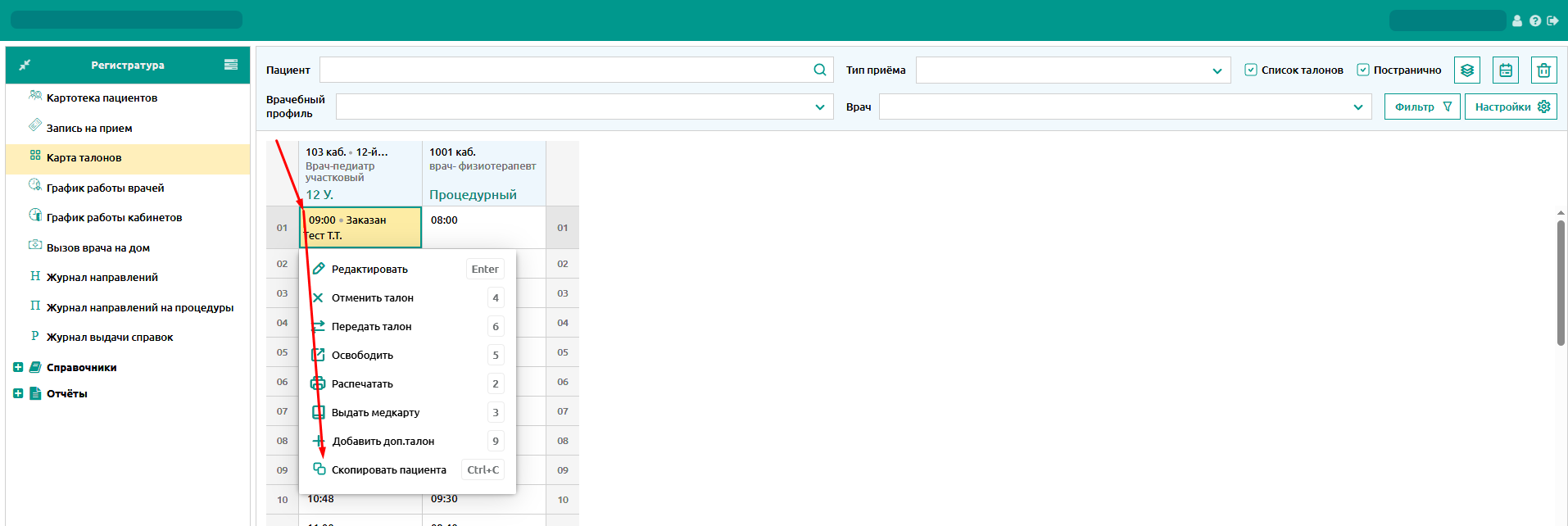Screen dimensions: 1568x526
Task: Click the layers icon button in toolbar
Action: point(1466,70)
